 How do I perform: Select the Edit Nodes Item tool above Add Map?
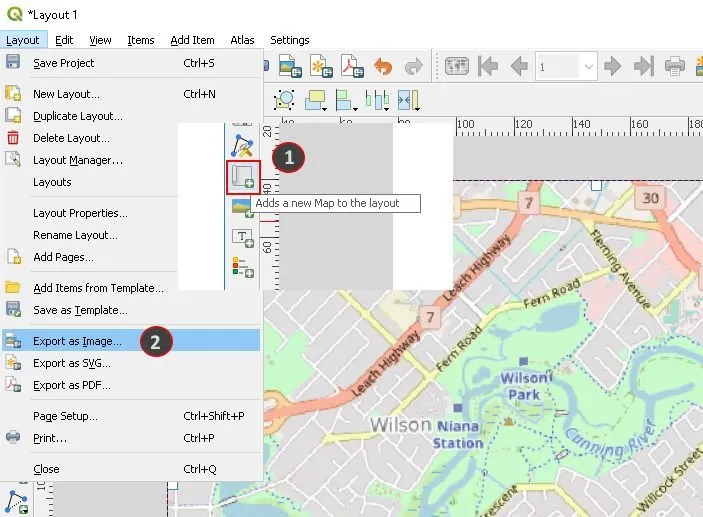pyautogui.click(x=243, y=145)
